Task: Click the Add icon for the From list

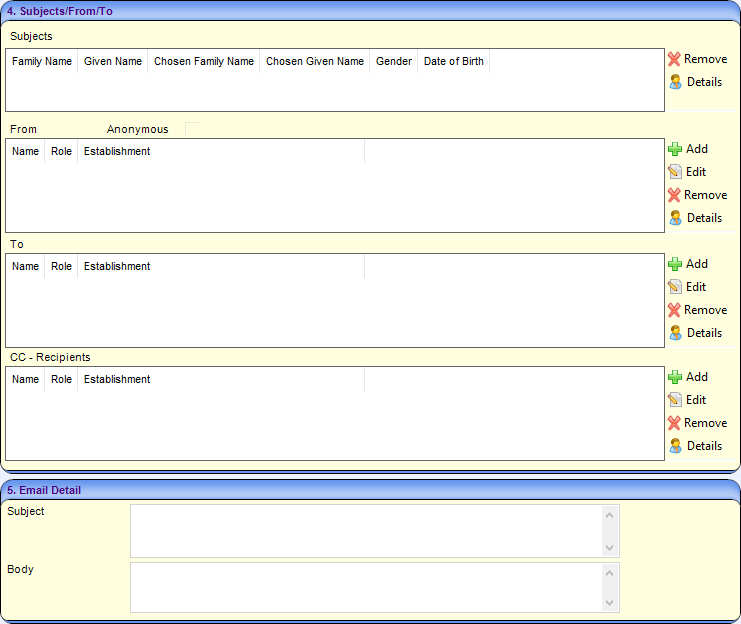Action: tap(675, 149)
